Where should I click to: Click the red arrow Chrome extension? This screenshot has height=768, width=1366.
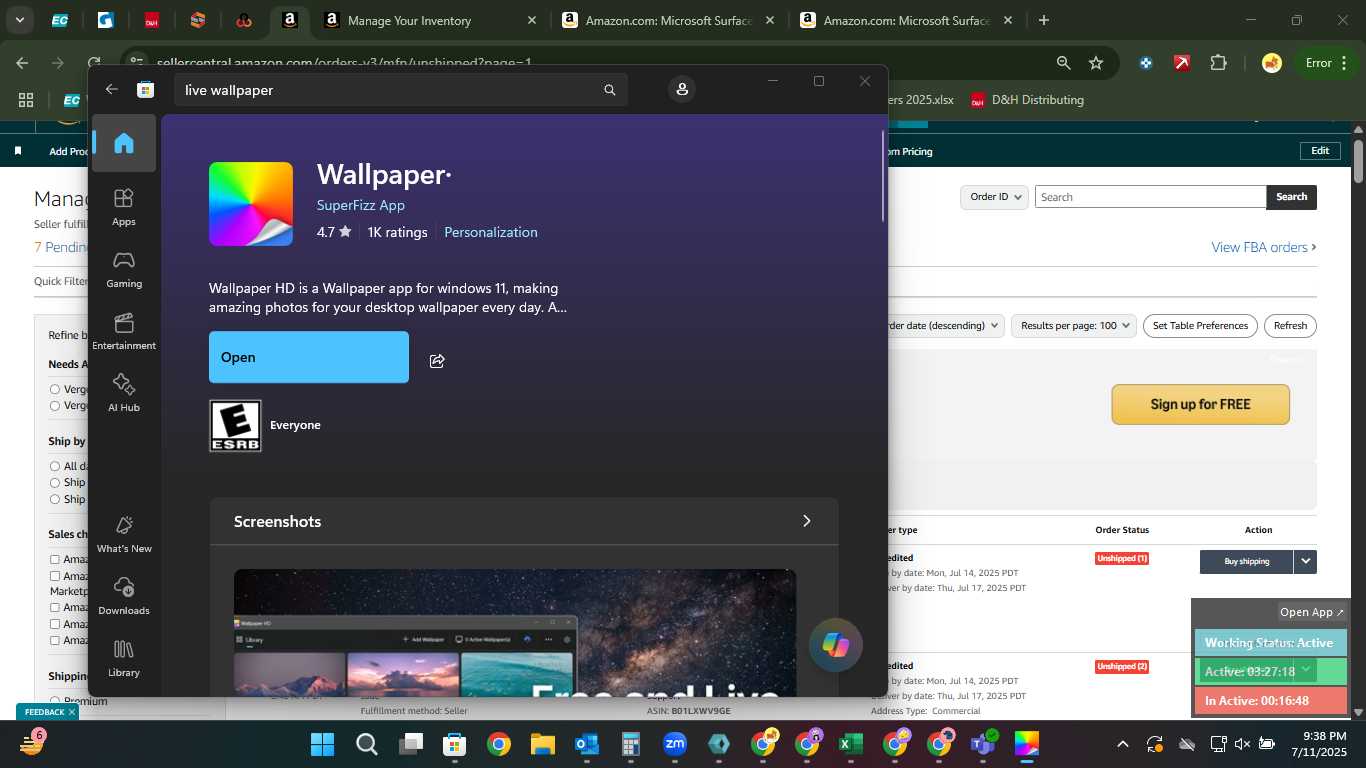pyautogui.click(x=1182, y=63)
